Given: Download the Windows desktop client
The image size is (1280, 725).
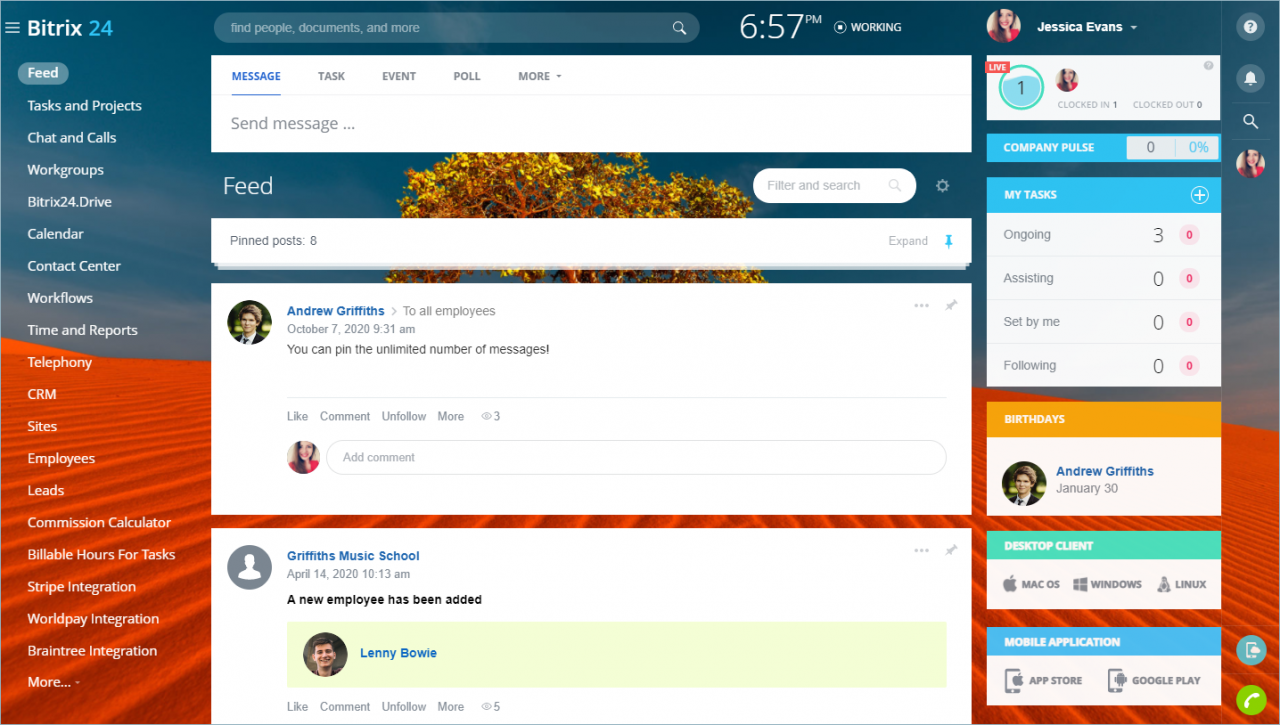Looking at the screenshot, I should [1107, 584].
